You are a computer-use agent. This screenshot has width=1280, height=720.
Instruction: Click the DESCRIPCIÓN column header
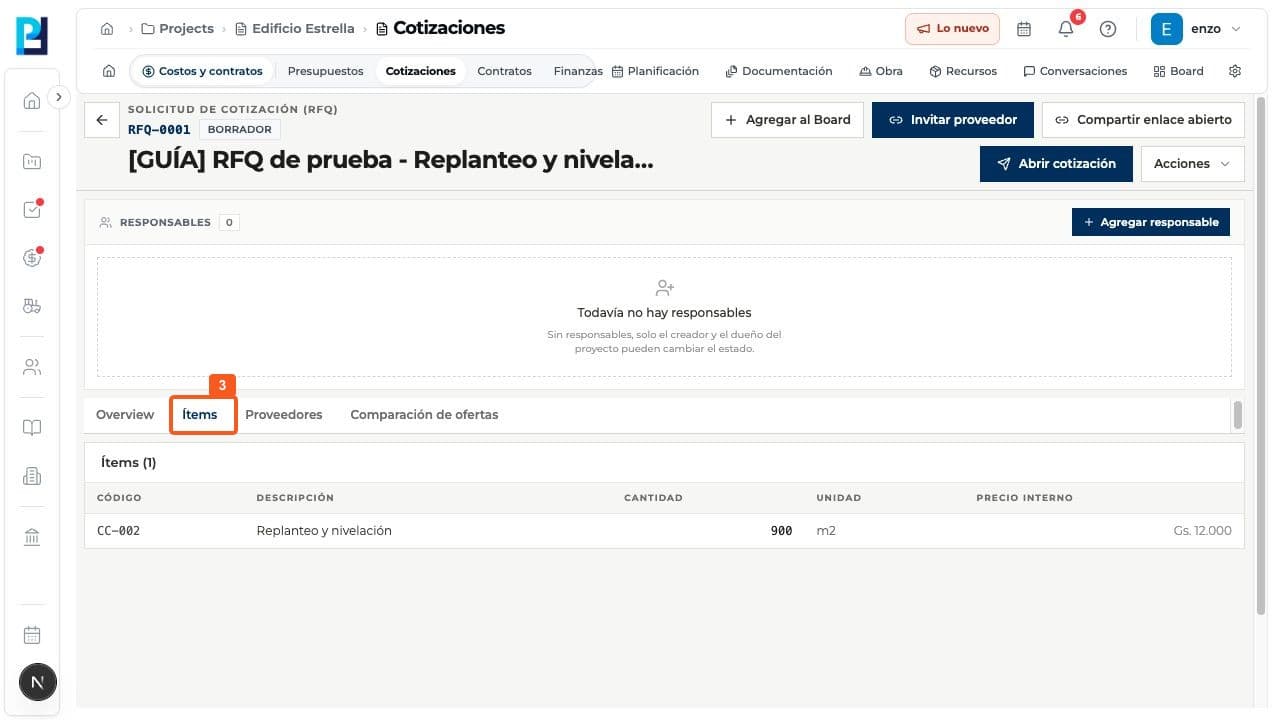pos(295,498)
